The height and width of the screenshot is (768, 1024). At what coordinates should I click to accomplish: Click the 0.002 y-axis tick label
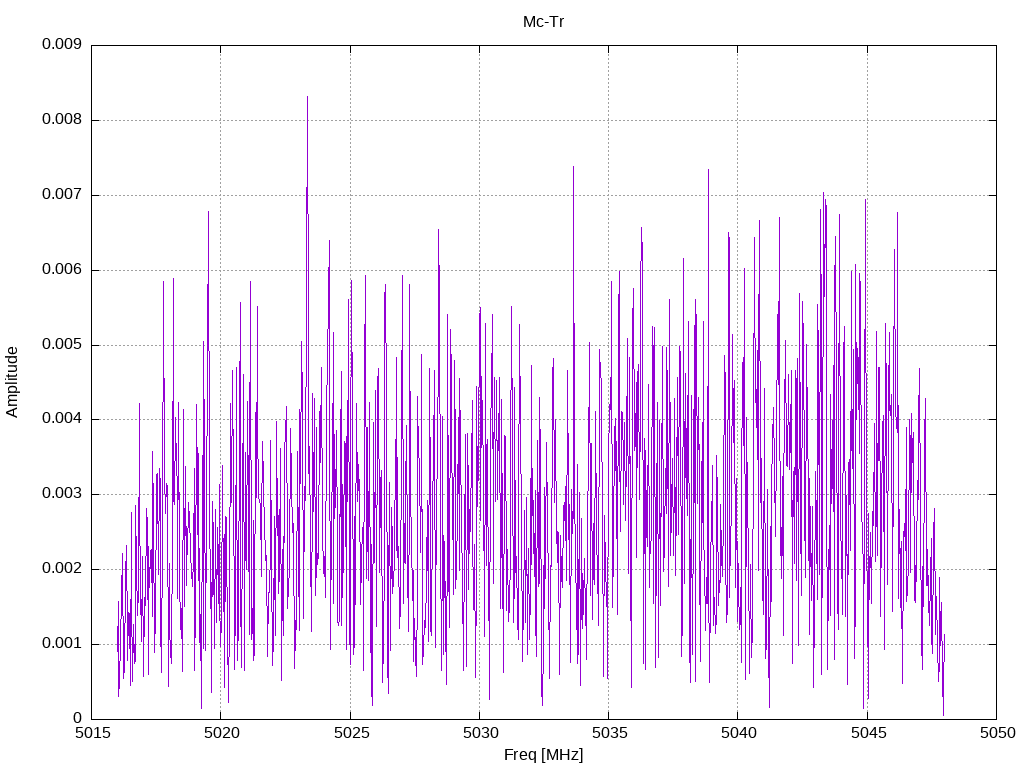coord(62,569)
